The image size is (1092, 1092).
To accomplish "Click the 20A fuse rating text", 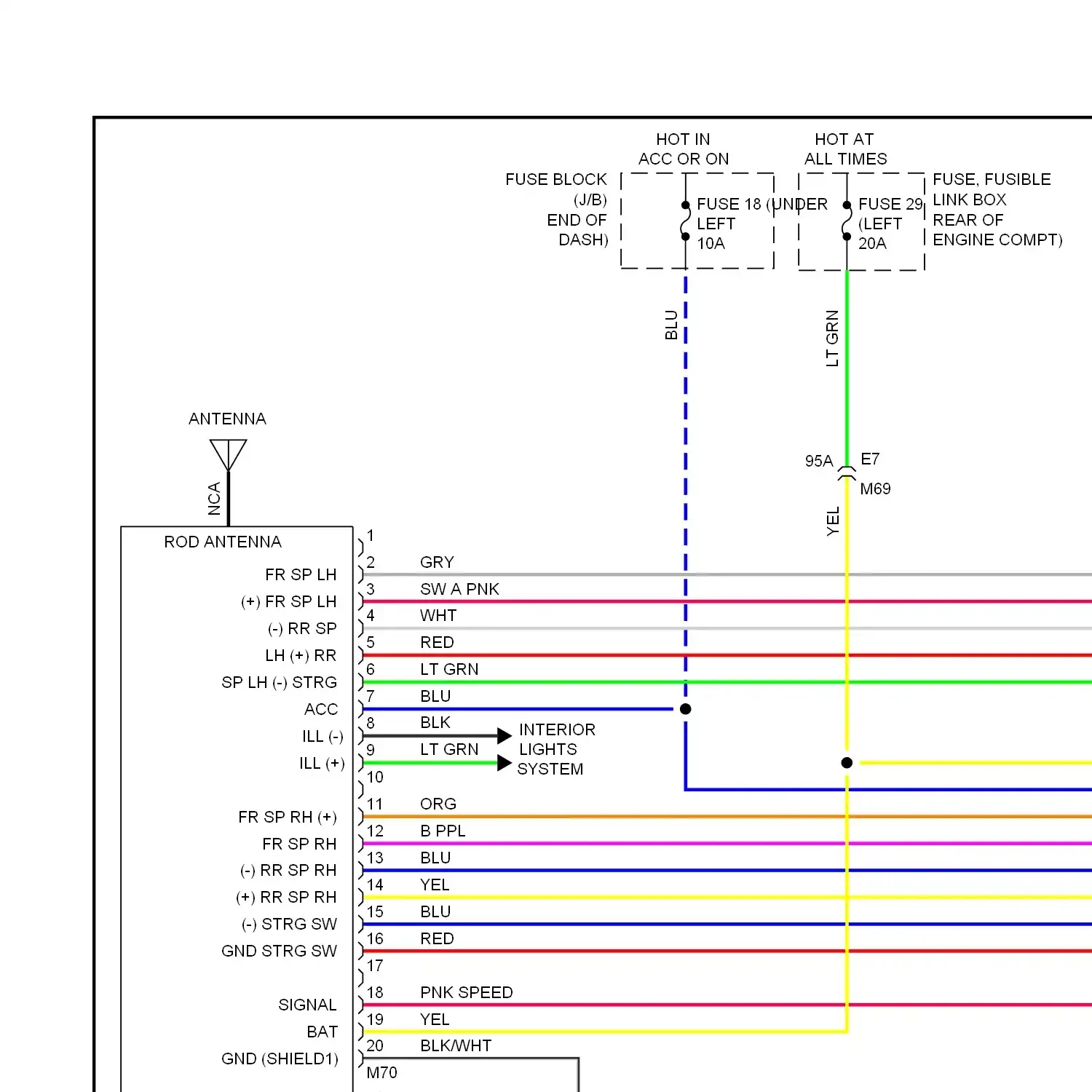I will 872,243.
